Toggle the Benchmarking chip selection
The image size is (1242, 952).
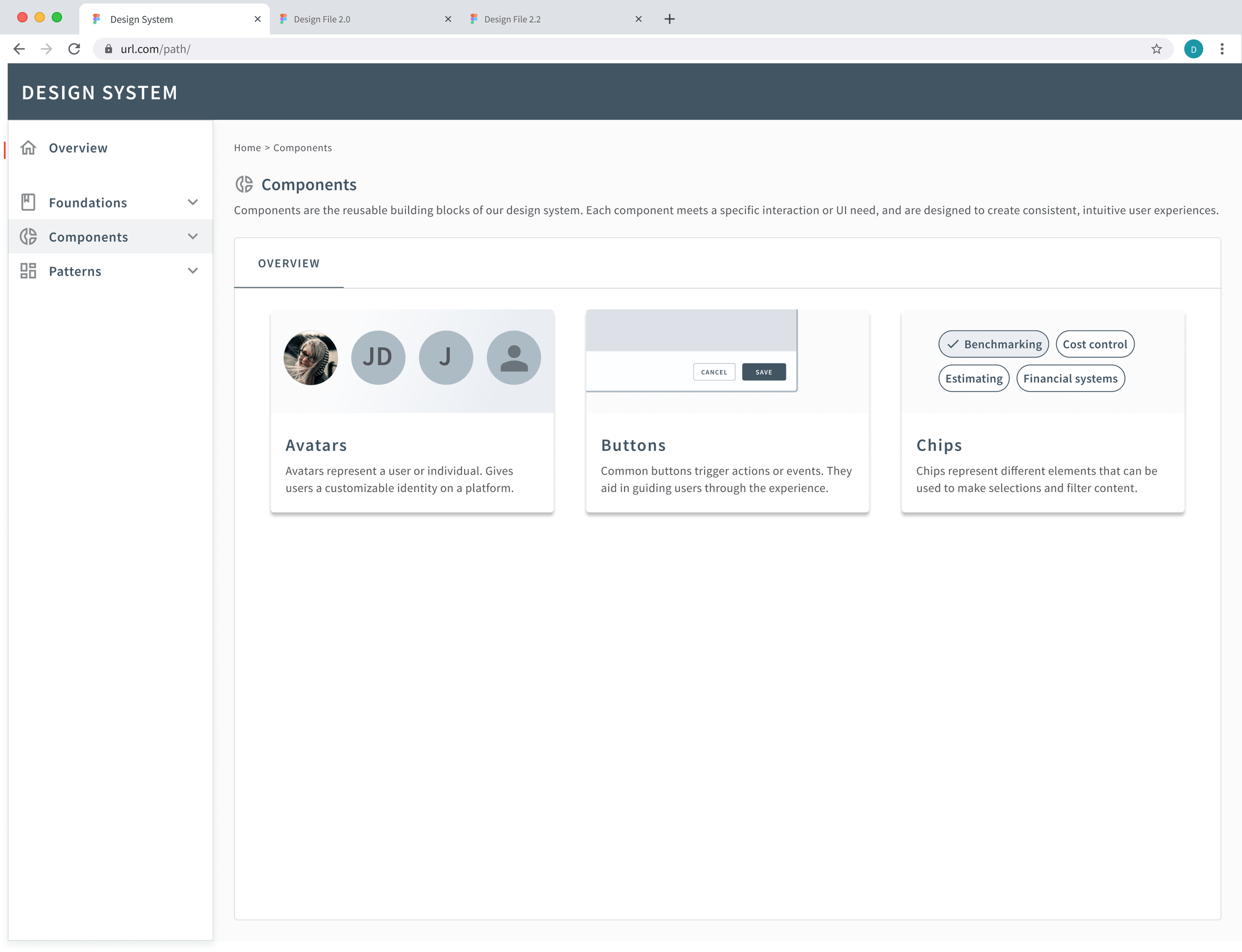click(993, 343)
